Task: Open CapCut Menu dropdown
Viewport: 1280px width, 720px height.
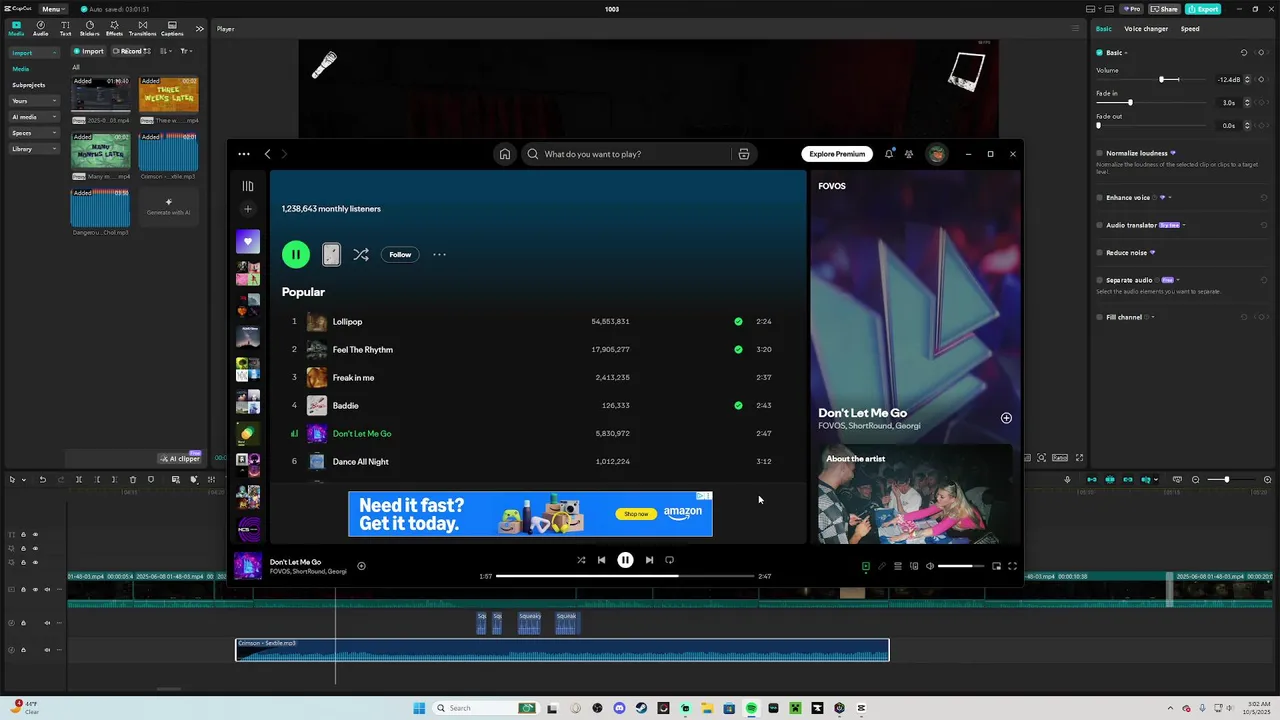Action: [52, 9]
